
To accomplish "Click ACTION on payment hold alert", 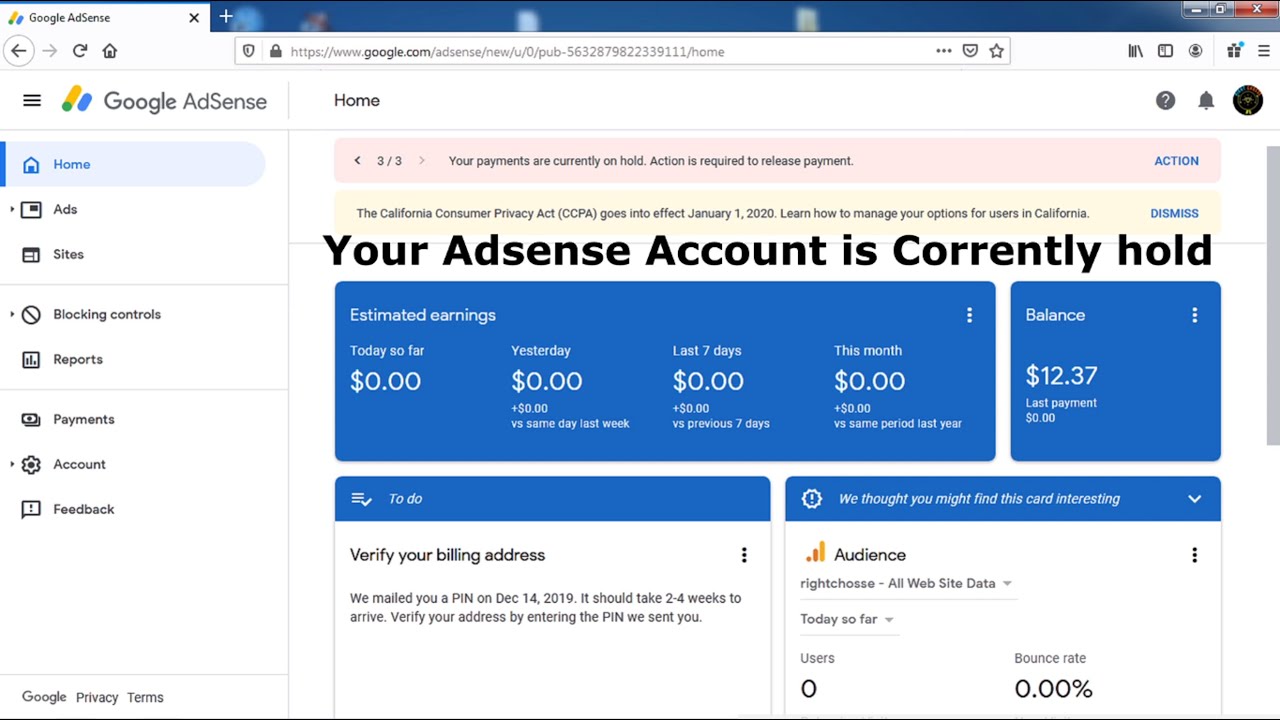I will click(x=1176, y=160).
